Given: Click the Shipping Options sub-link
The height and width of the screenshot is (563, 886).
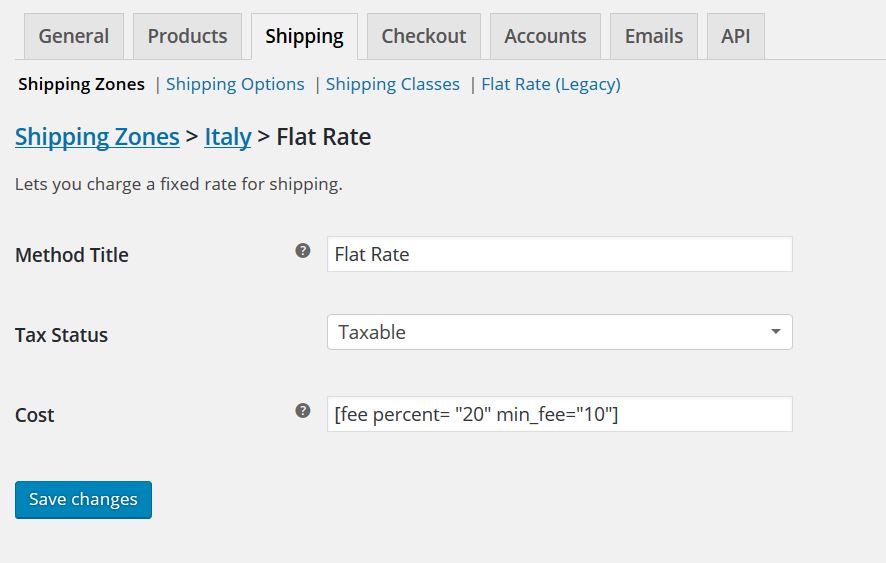Looking at the screenshot, I should pyautogui.click(x=235, y=84).
